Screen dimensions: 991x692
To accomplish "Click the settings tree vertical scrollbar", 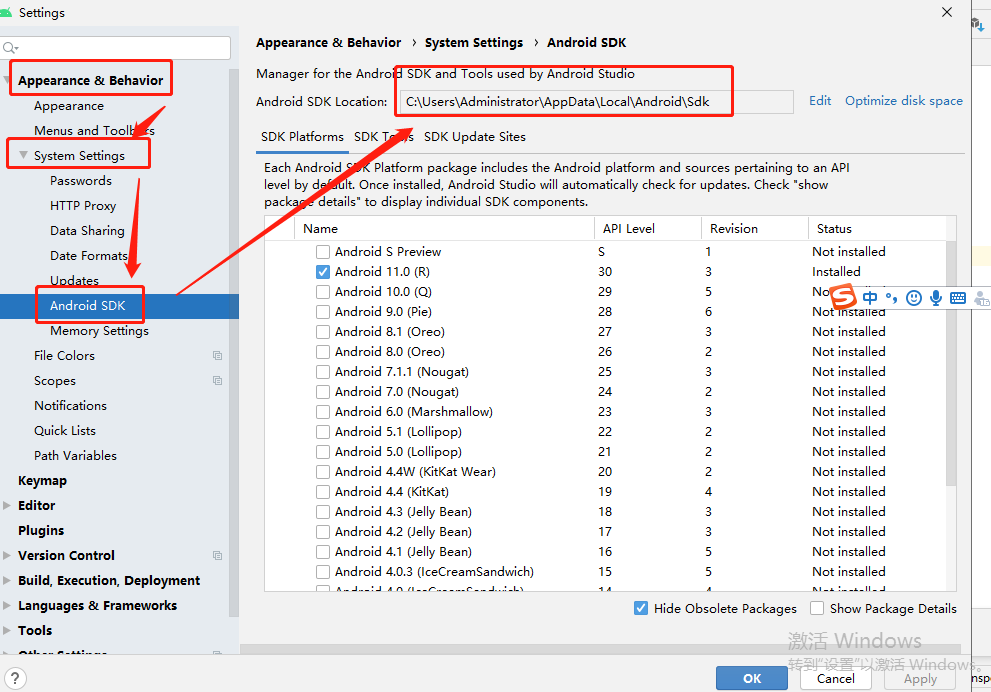I will pyautogui.click(x=234, y=341).
